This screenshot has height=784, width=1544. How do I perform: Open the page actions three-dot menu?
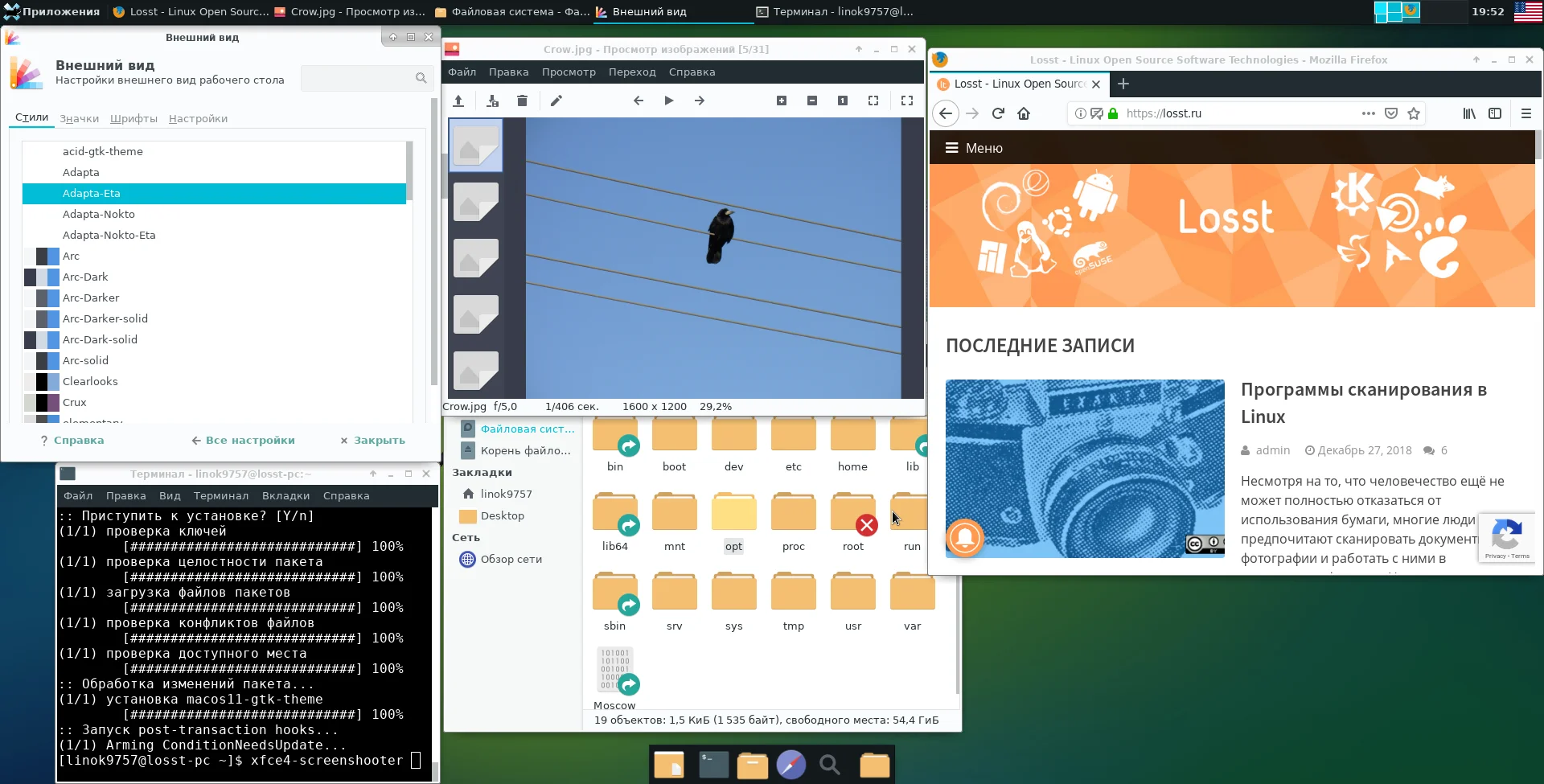click(x=1368, y=113)
